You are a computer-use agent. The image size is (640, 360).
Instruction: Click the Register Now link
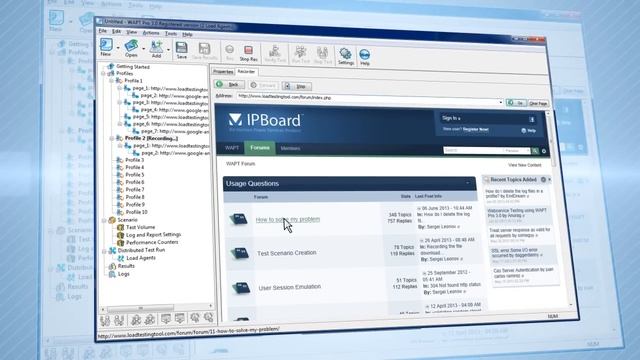coord(476,129)
